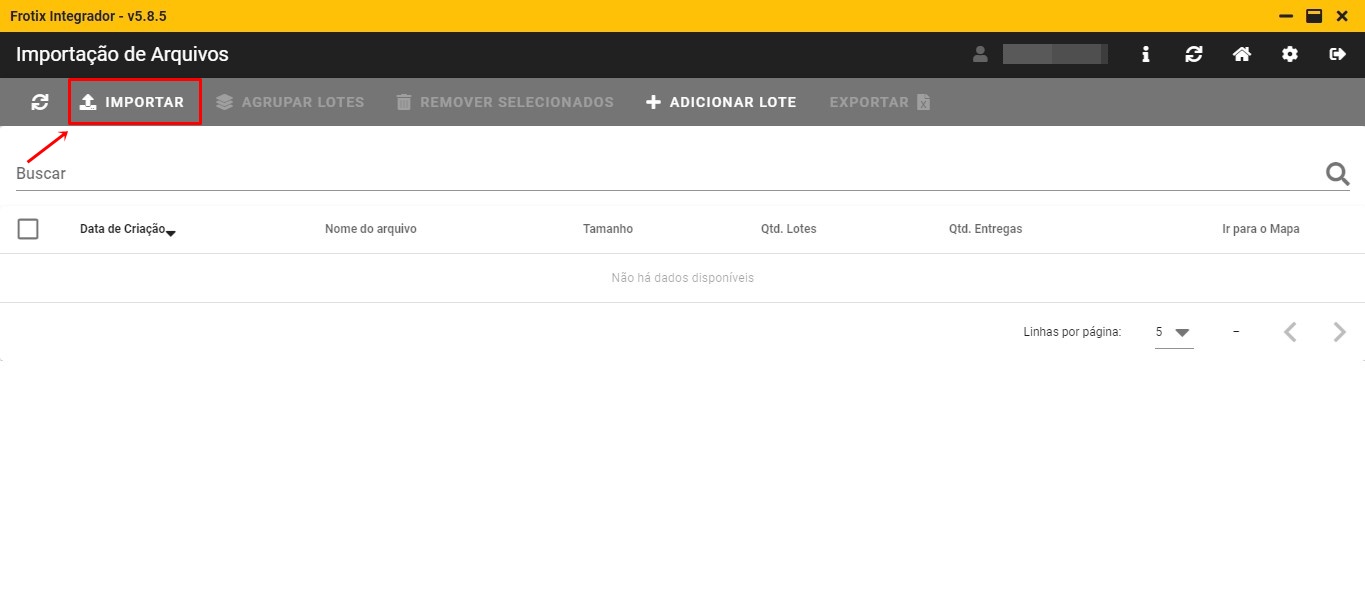Image resolution: width=1365 pixels, height=593 pixels.
Task: Click the Adicionar Lote button
Action: [x=721, y=102]
